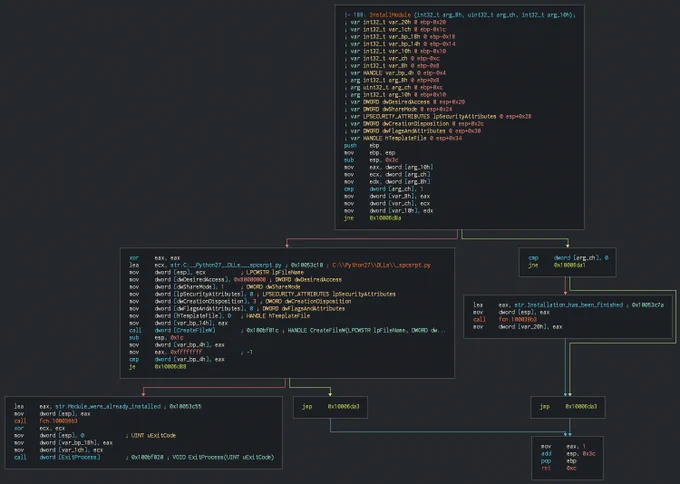The height and width of the screenshot is (484, 680).
Task: Click the str.C:__Python27__DLLs___spcsrpt.py string reference
Action: pyautogui.click(x=226, y=265)
